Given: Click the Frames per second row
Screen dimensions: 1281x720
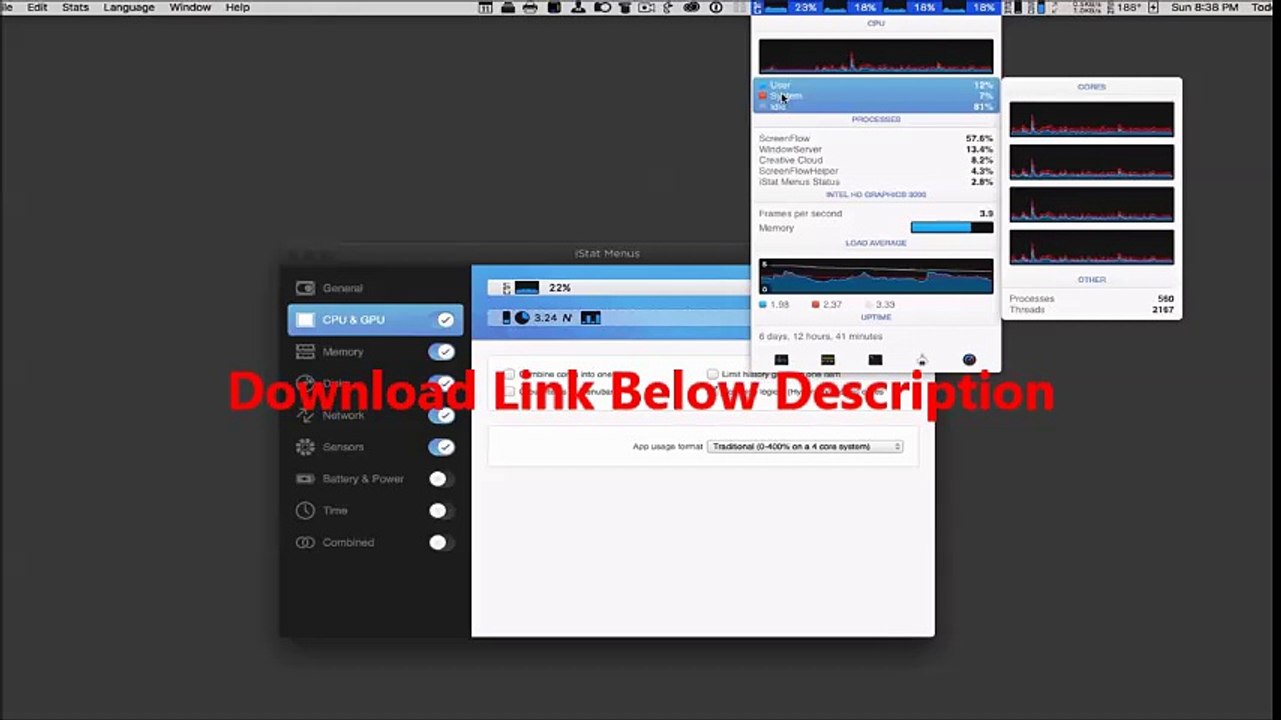Looking at the screenshot, I should pos(876,214).
